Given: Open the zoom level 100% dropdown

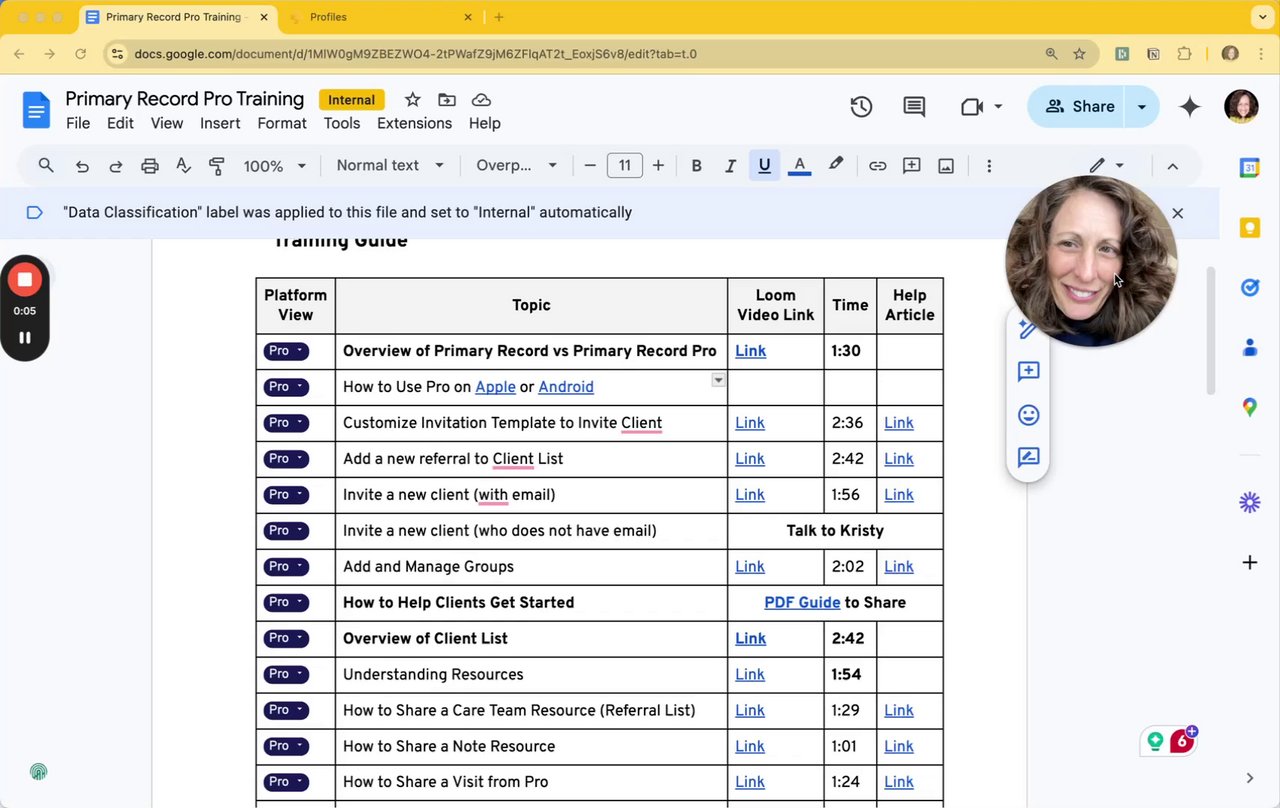Looking at the screenshot, I should coord(274,166).
